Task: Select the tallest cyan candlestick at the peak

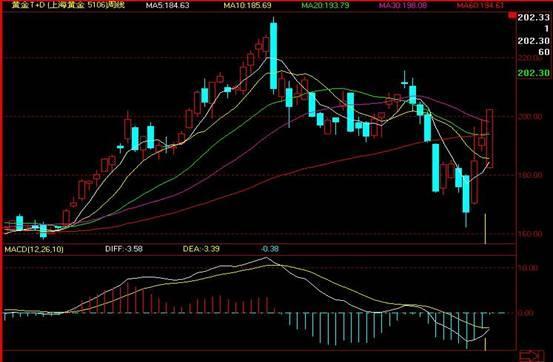Action: [274, 56]
